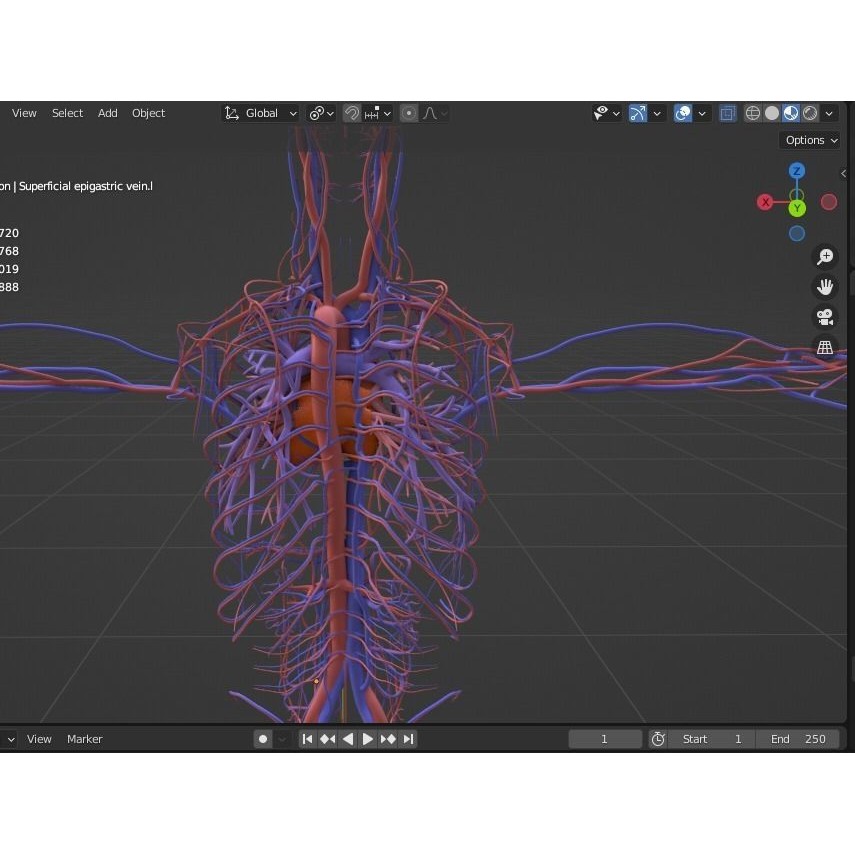The height and width of the screenshot is (855, 855).
Task: Toggle X-ray mode in the header
Action: [x=728, y=113]
